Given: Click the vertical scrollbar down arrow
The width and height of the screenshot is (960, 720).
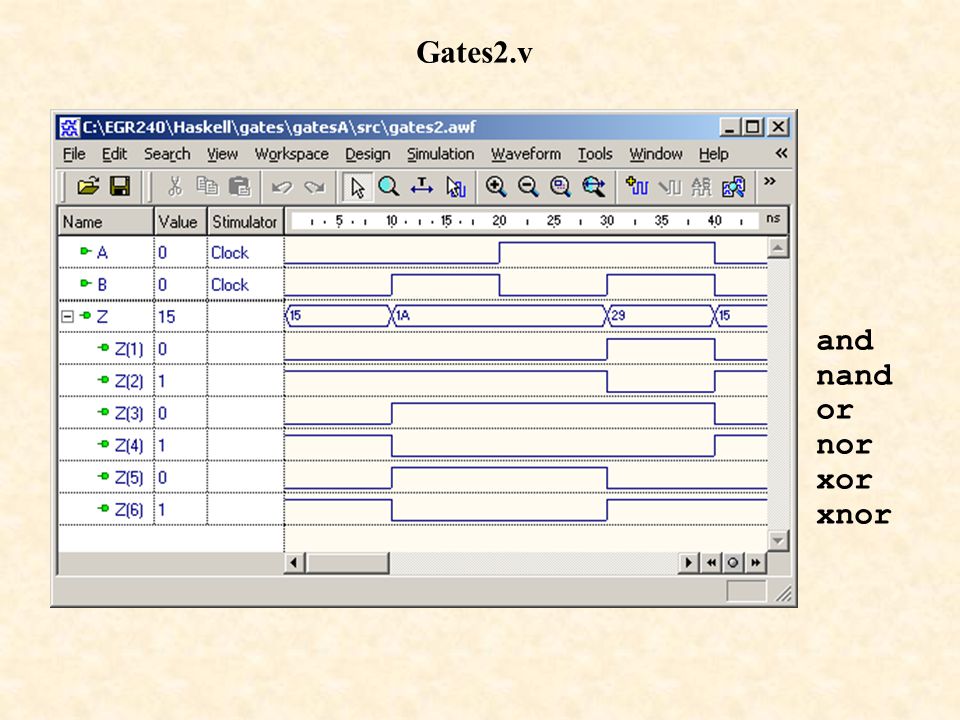Looking at the screenshot, I should click(x=778, y=541).
